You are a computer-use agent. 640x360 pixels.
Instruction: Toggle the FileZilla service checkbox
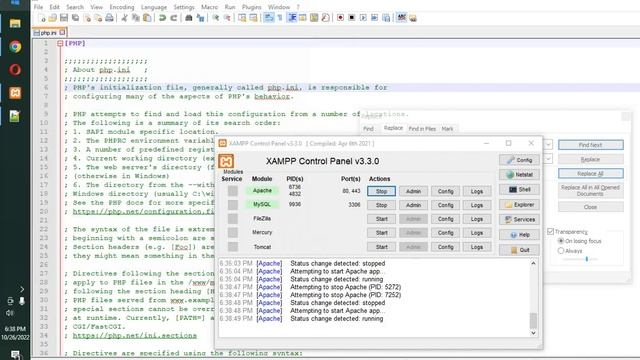click(x=233, y=219)
